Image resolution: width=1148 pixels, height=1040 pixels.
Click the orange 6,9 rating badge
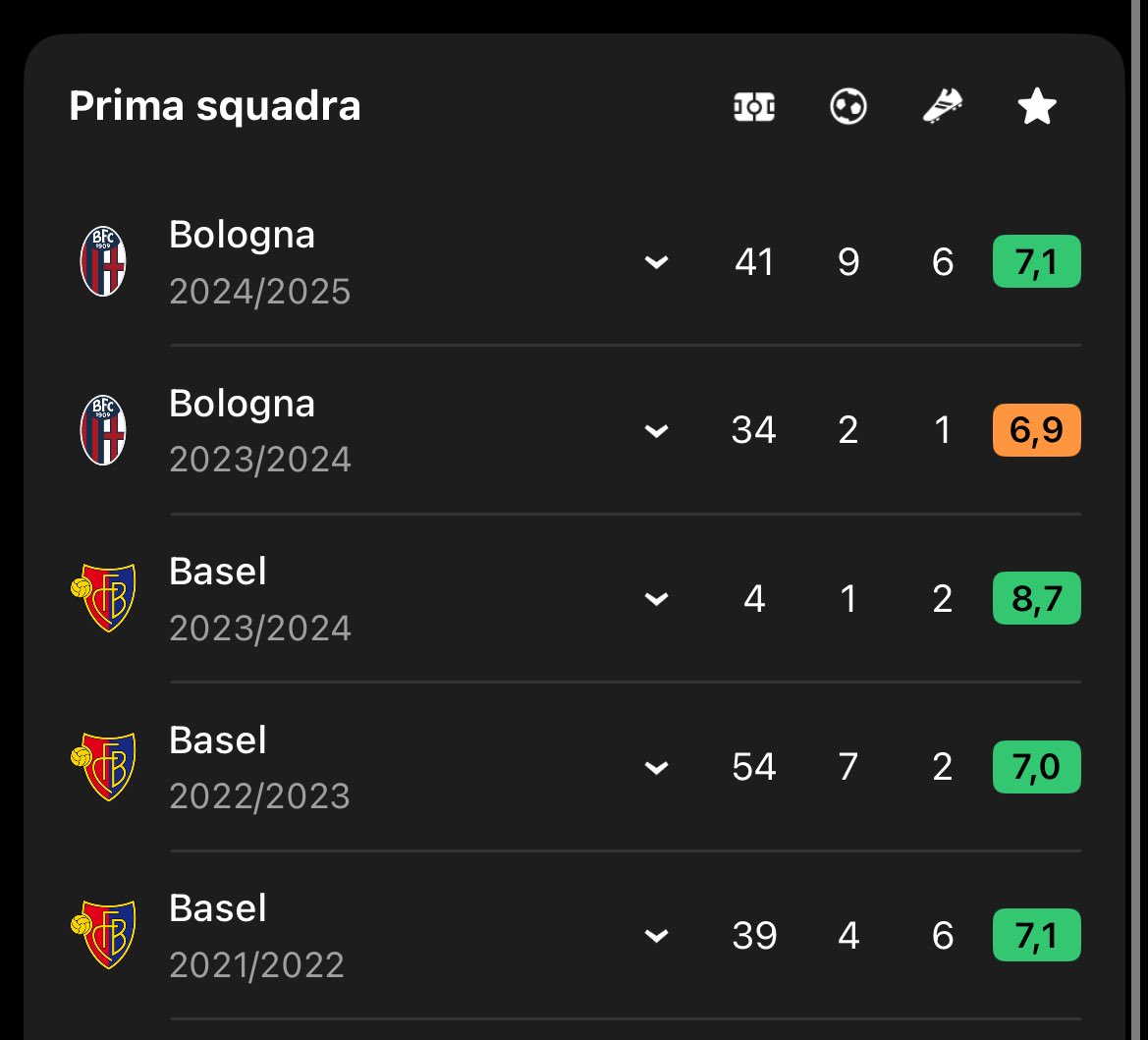[x=1037, y=430]
